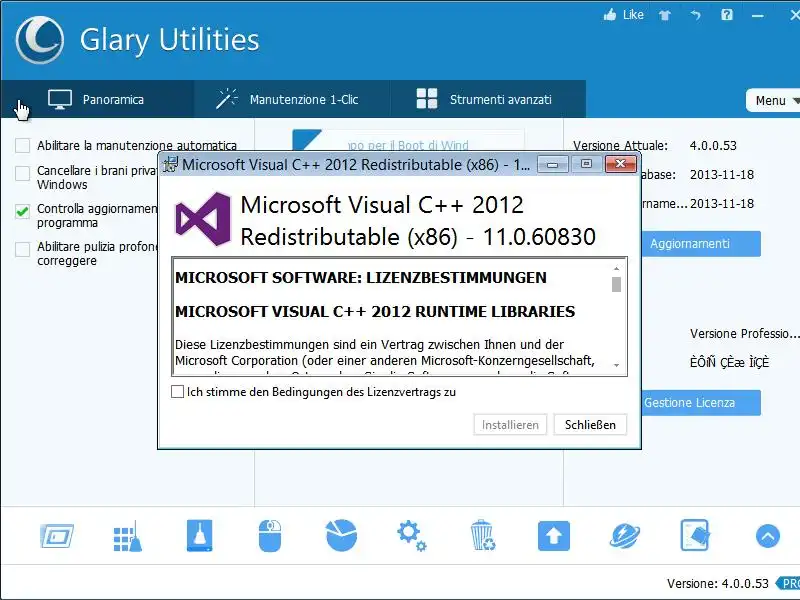Open the disk cleaner brush icon
Viewport: 800px width, 600px height.
(199, 536)
